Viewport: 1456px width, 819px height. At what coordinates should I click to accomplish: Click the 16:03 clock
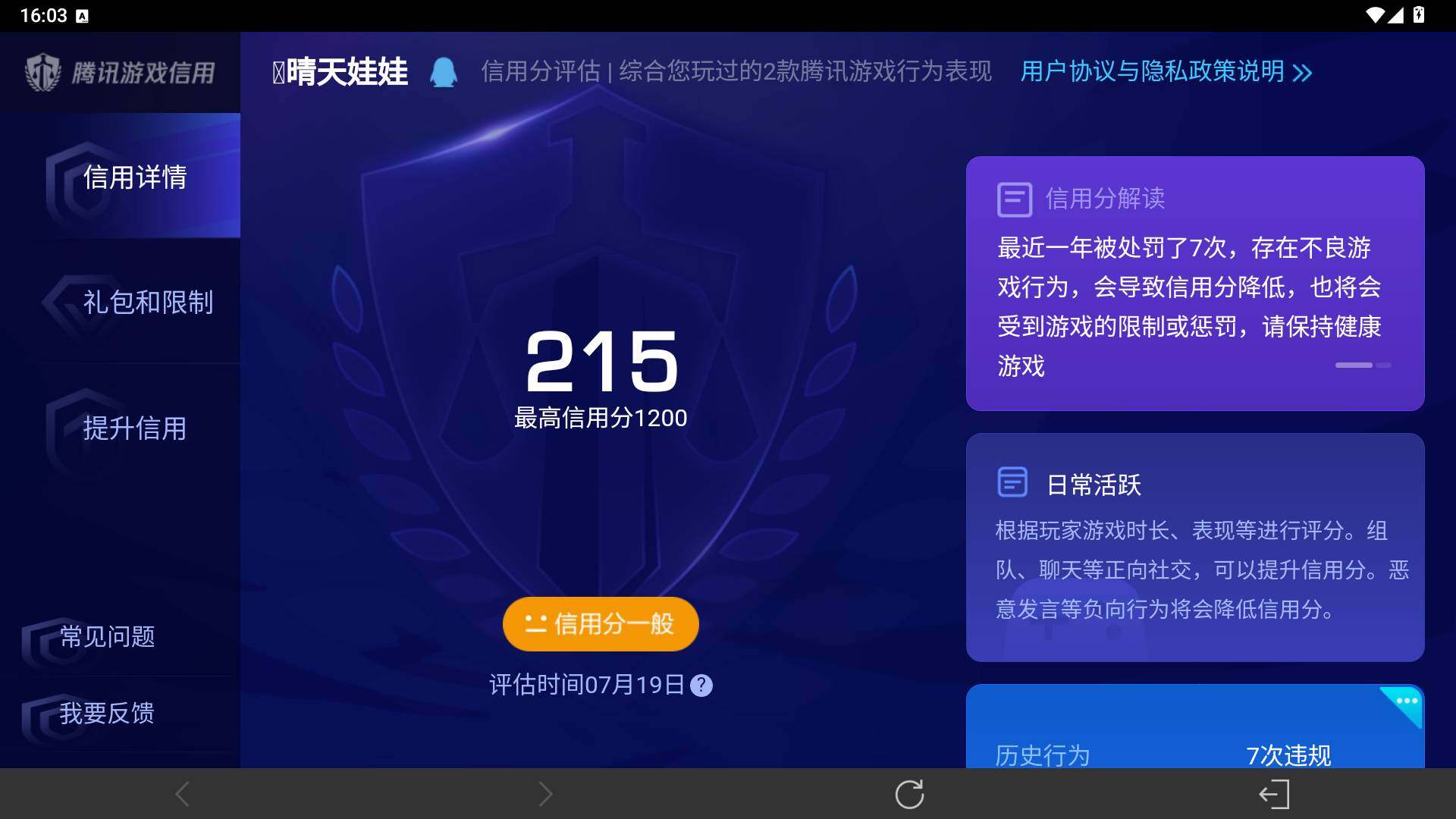tap(43, 15)
